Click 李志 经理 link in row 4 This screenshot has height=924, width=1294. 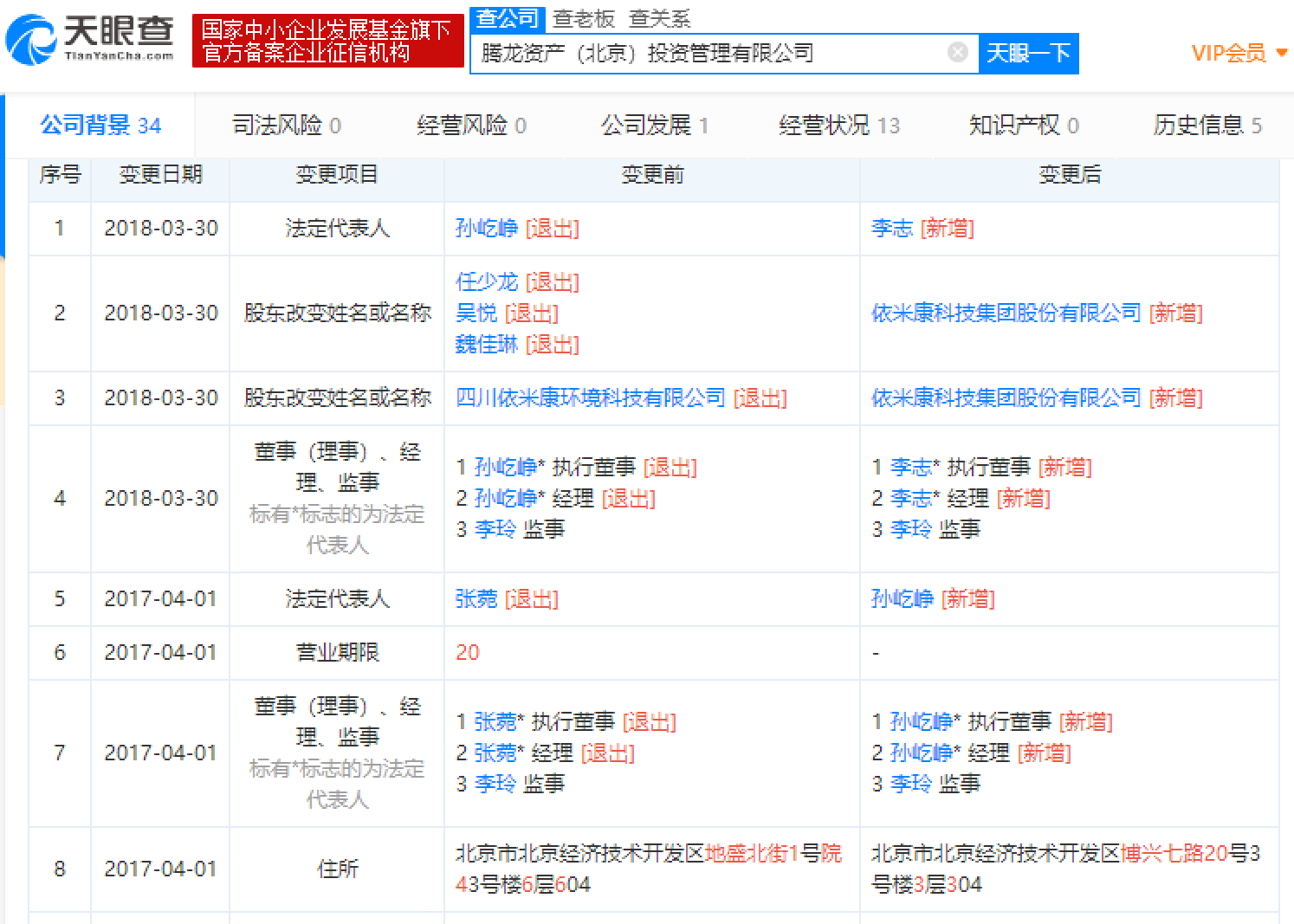point(911,499)
